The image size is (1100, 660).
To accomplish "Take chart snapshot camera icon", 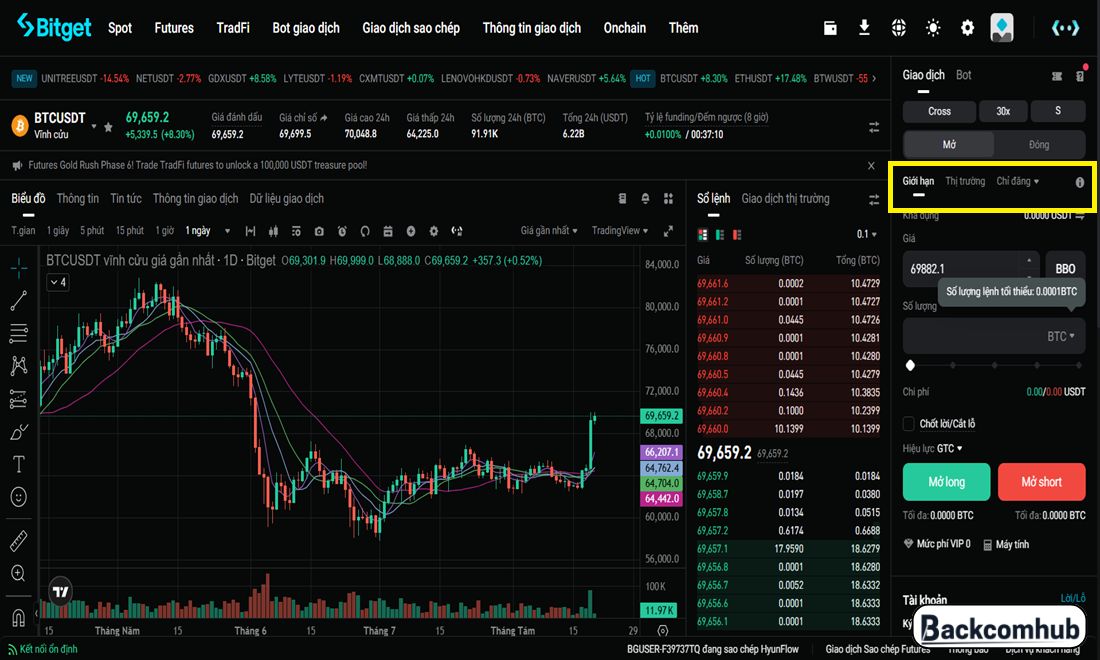I will click(x=319, y=231).
